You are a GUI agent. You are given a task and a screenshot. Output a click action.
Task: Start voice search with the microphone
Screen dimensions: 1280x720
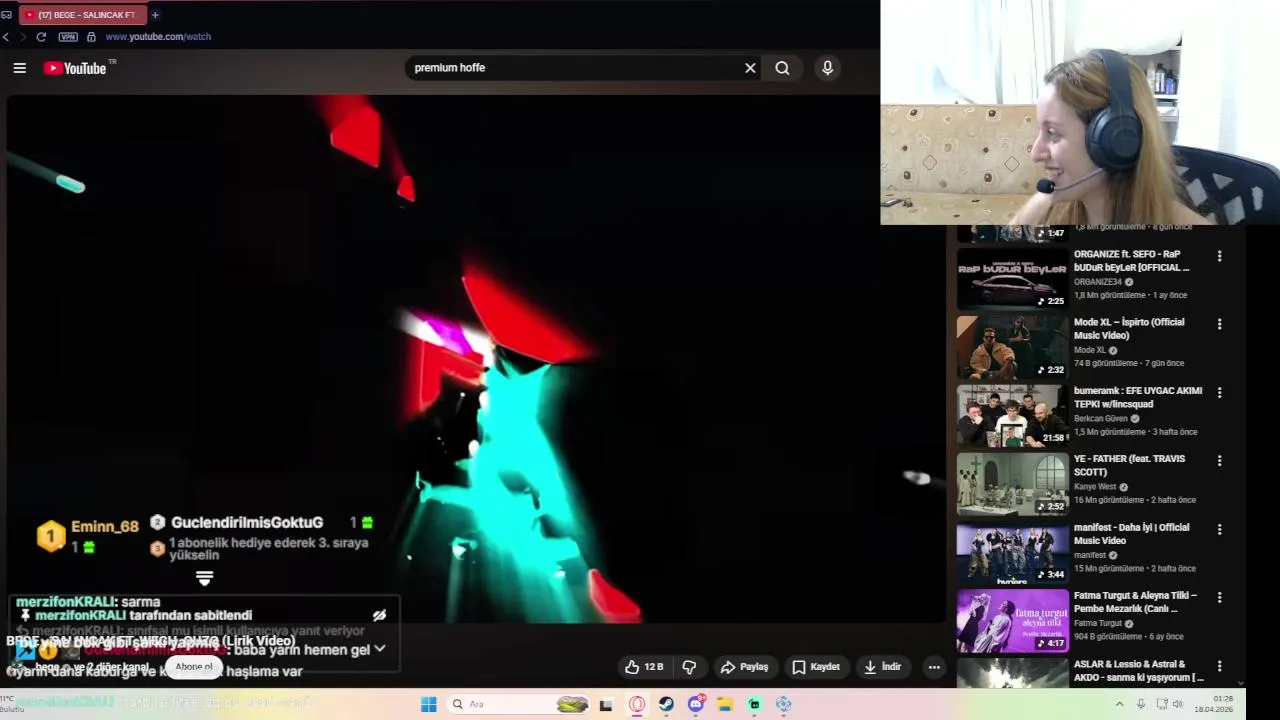click(827, 68)
